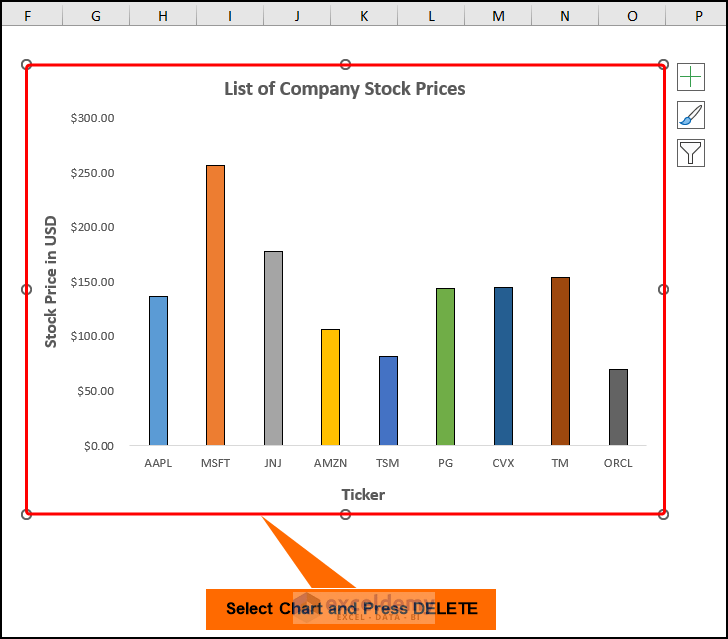This screenshot has width=728, height=639.
Task: Click the blue TSM bar
Action: tap(388, 401)
